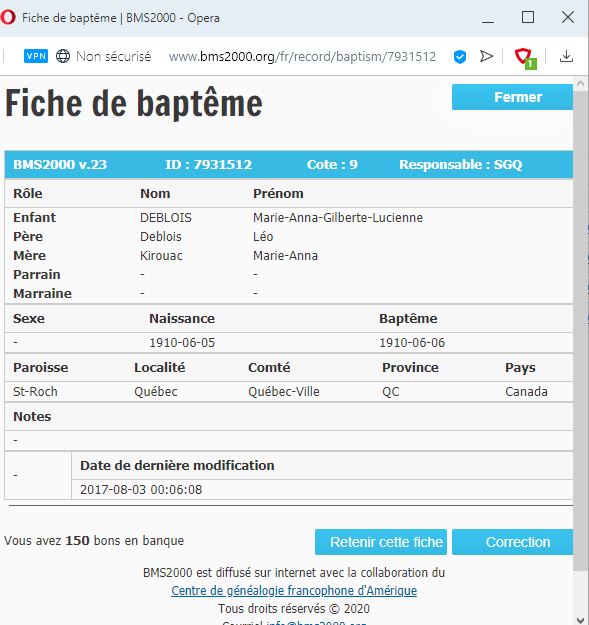
Task: Toggle the VPN badge in address bar
Action: click(x=36, y=56)
